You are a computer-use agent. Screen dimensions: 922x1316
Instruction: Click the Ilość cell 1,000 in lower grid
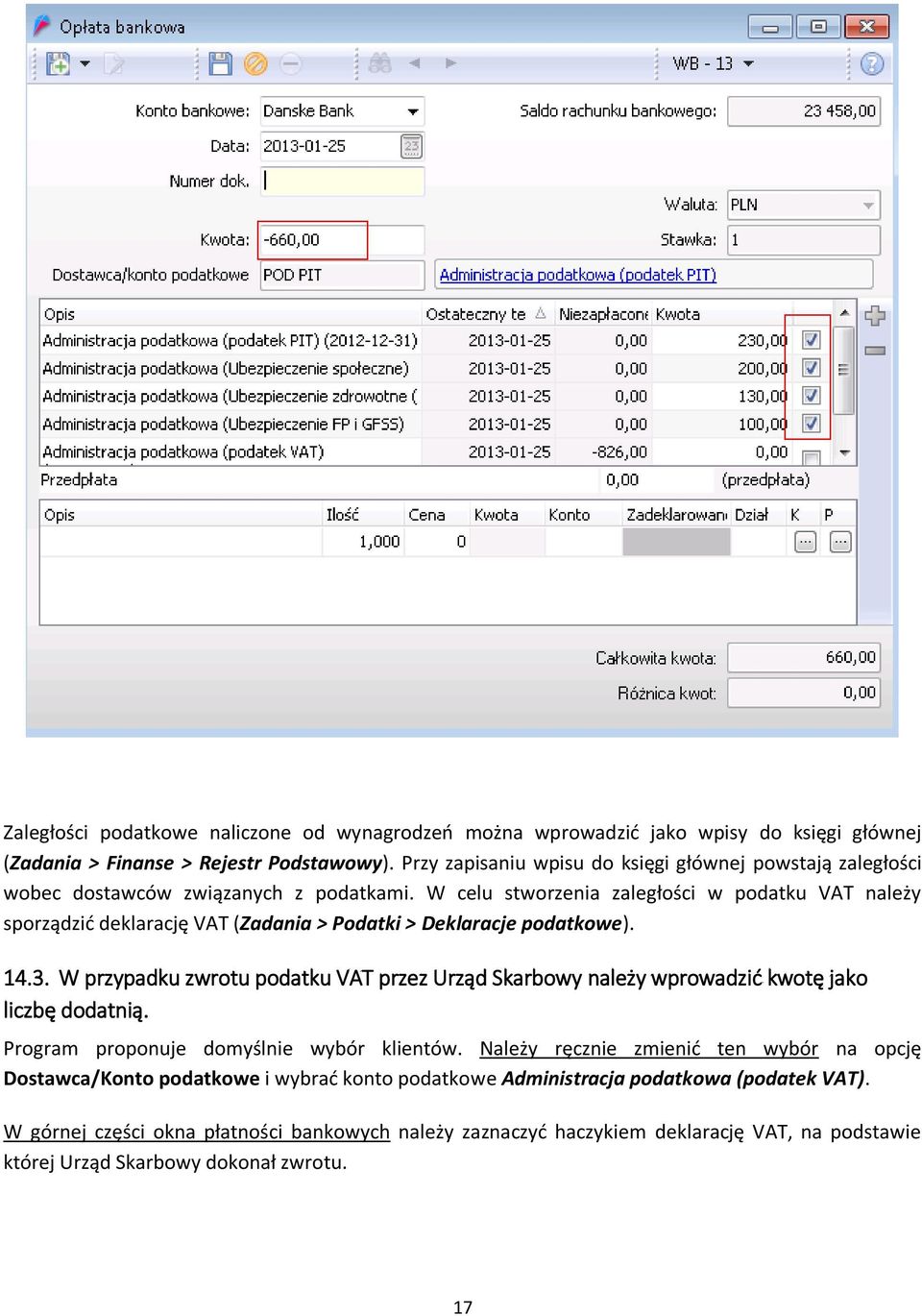pyautogui.click(x=362, y=542)
